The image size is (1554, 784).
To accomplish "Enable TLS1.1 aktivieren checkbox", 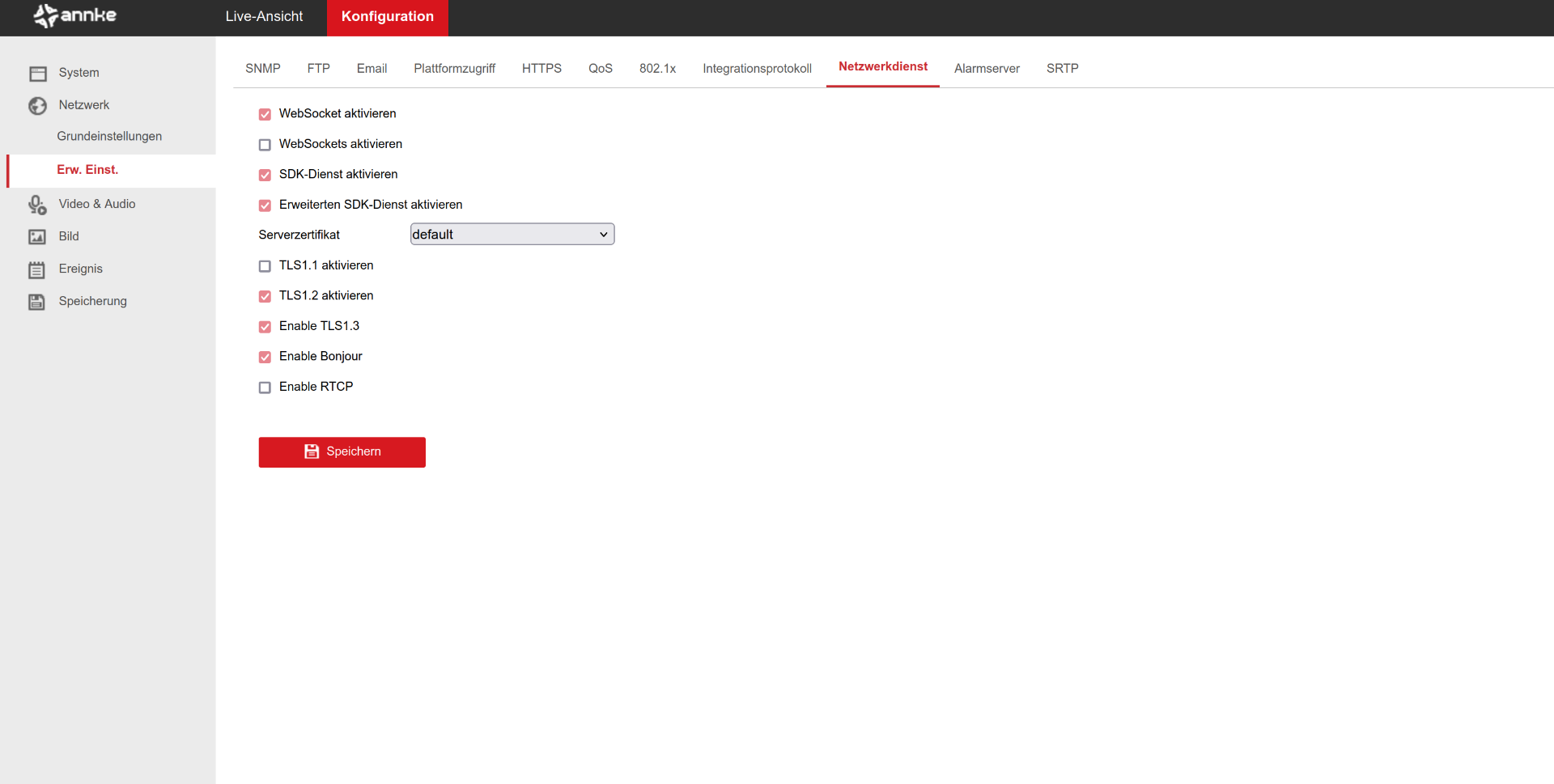I will (x=265, y=266).
